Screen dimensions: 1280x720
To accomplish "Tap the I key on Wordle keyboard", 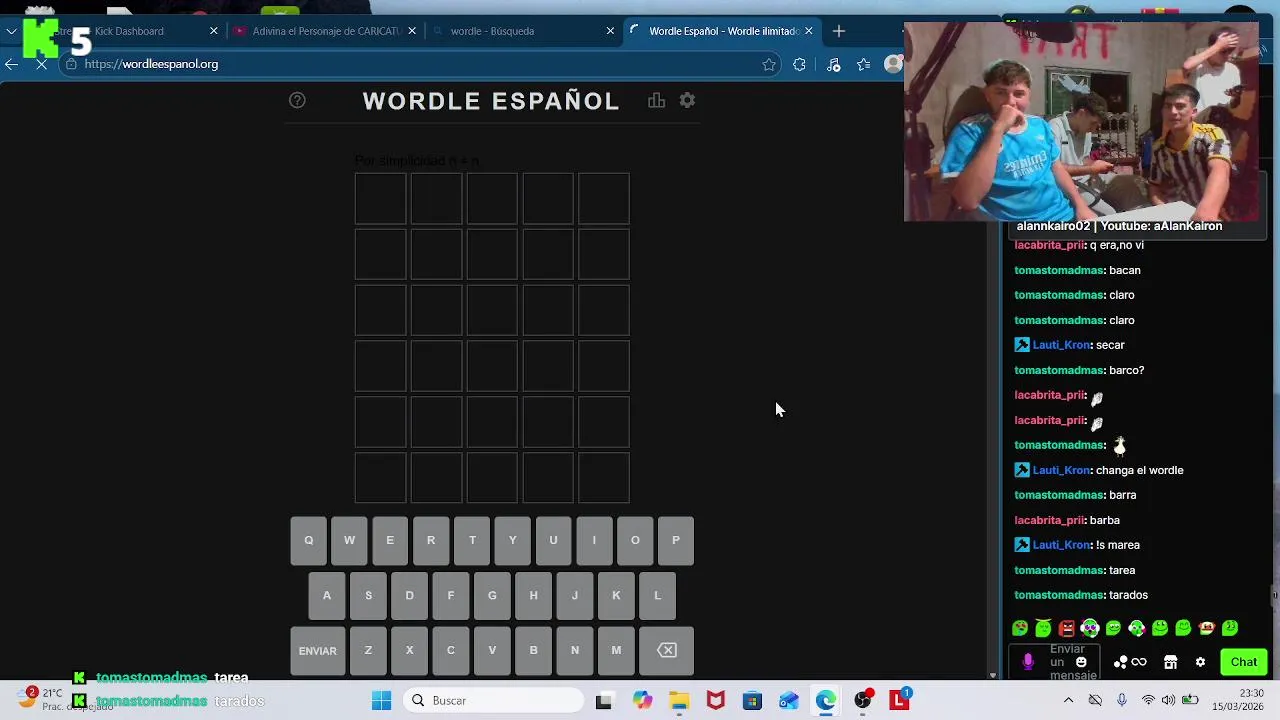I will [594, 540].
